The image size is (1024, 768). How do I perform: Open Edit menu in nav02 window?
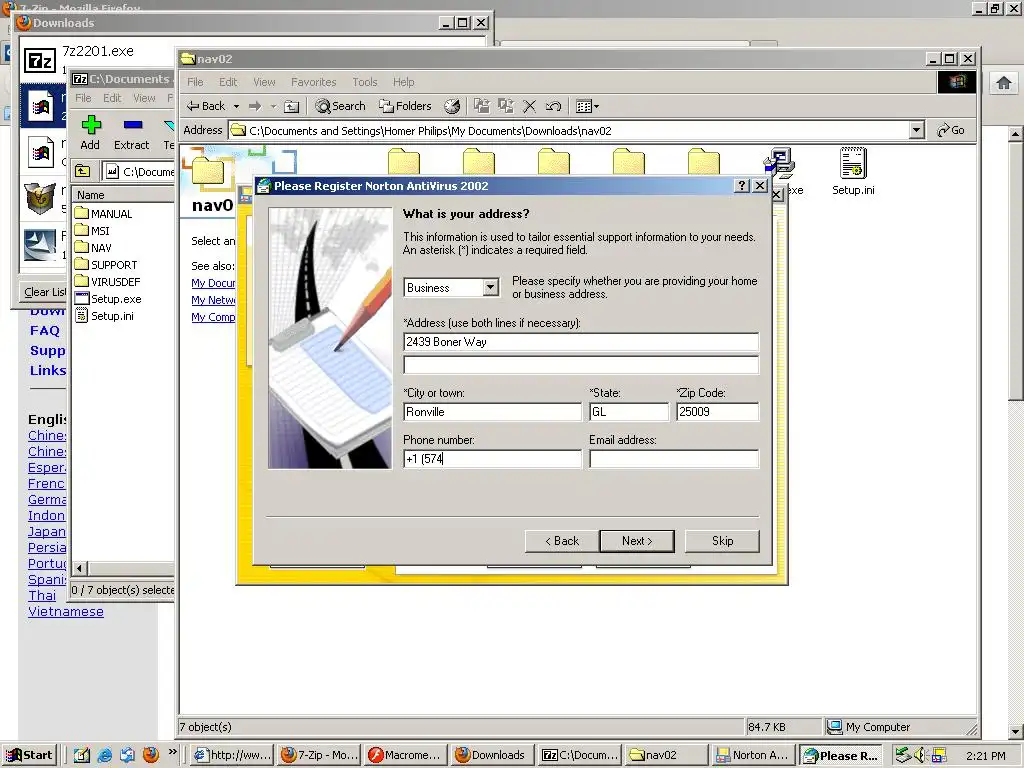click(x=228, y=82)
